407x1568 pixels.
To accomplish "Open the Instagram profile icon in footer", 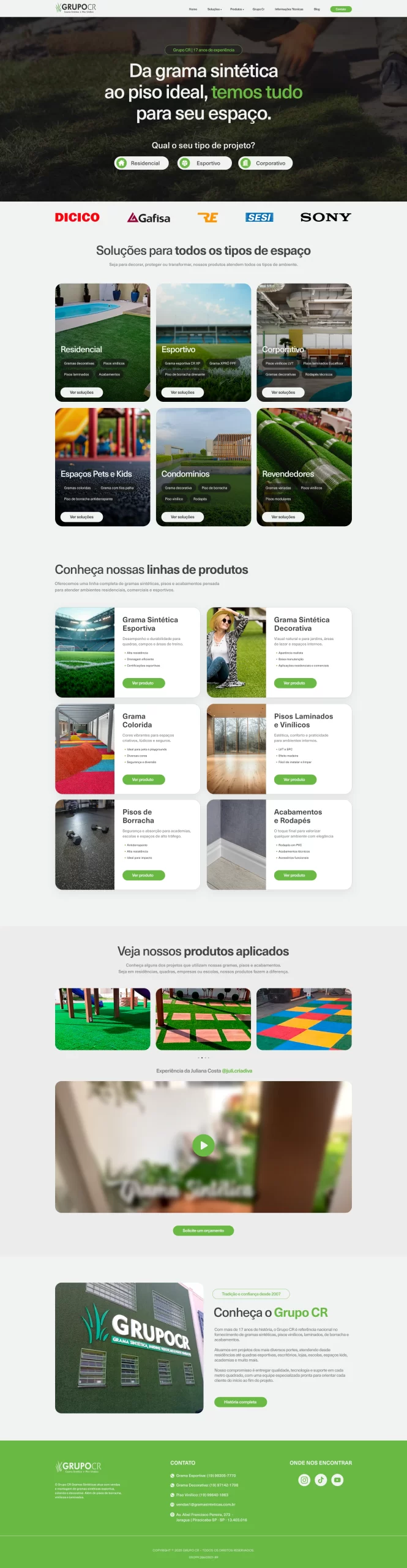I will point(304,1480).
